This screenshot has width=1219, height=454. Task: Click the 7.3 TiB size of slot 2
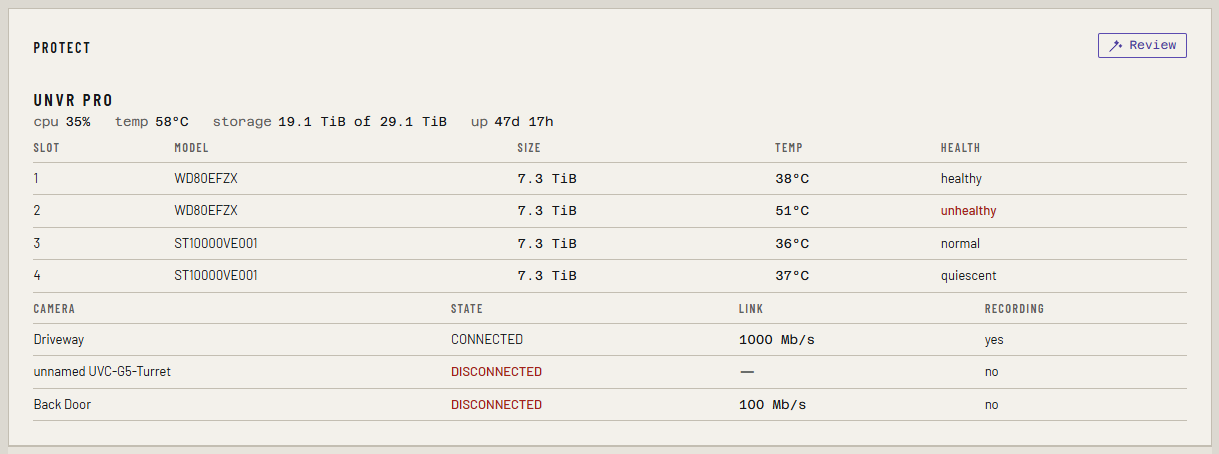point(547,211)
